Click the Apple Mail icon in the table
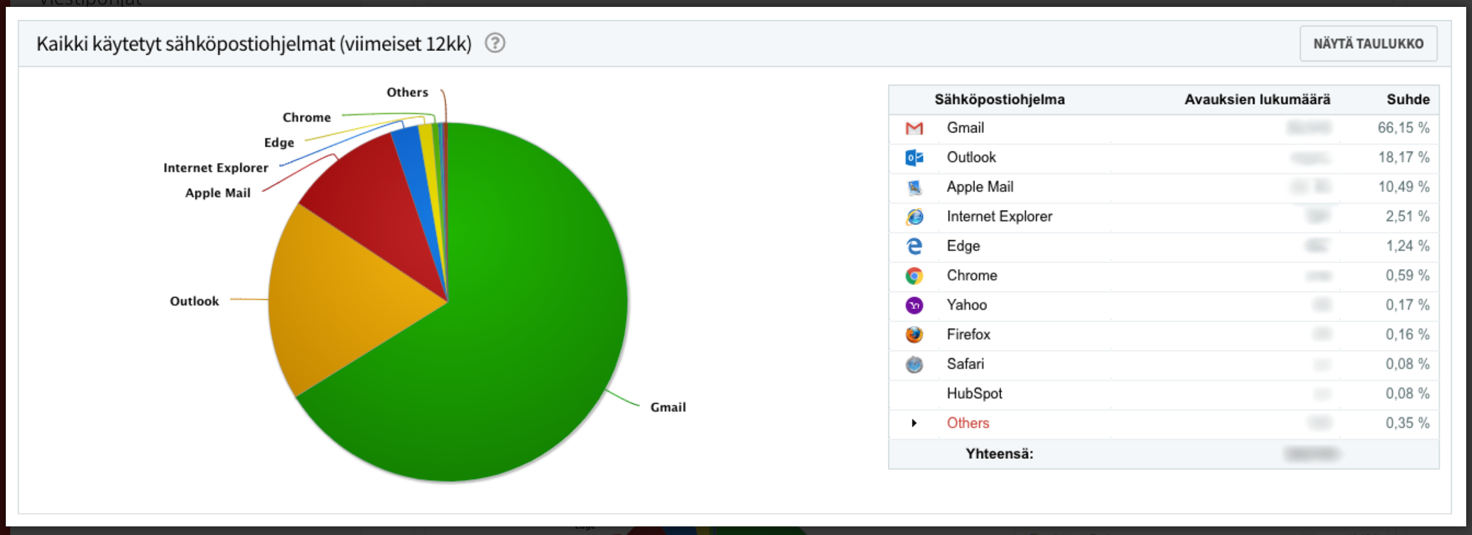Image resolution: width=1472 pixels, height=535 pixels. [914, 187]
